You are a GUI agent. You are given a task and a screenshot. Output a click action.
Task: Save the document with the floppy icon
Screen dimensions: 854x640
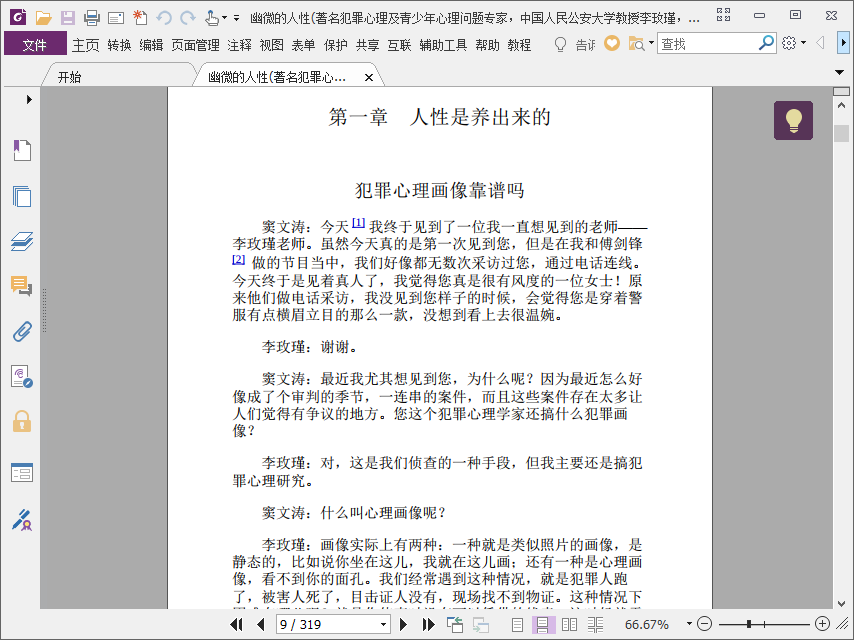(x=68, y=18)
